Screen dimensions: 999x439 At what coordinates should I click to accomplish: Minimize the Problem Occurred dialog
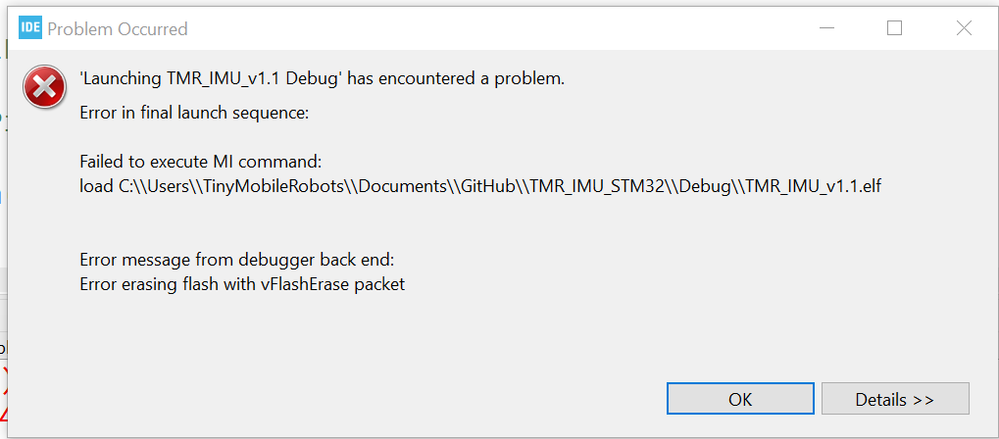825,29
